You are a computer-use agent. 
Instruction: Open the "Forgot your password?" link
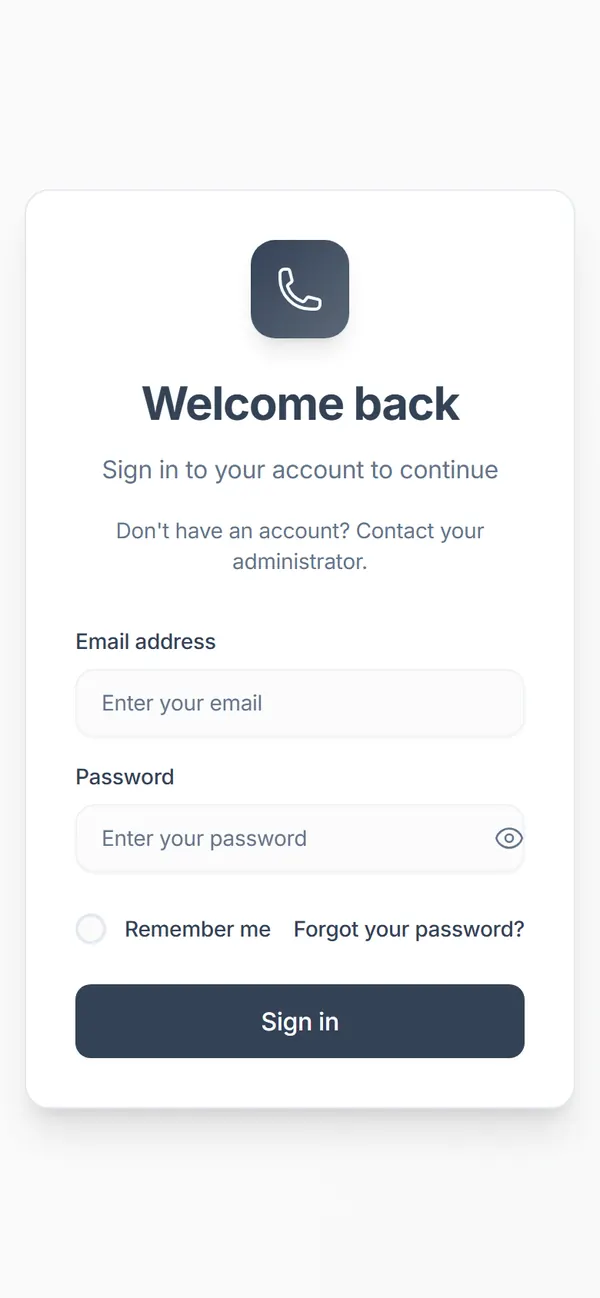[x=409, y=929]
